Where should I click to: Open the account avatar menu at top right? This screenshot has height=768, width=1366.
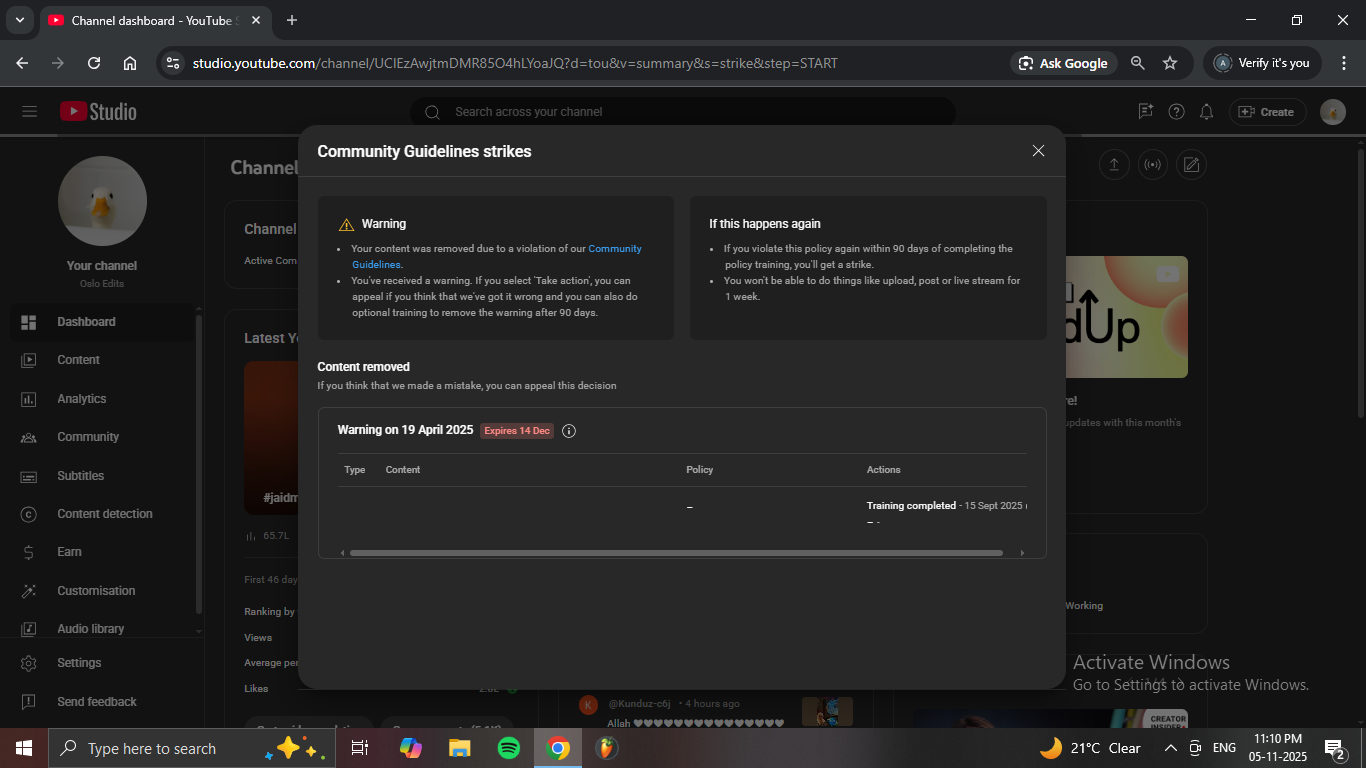tap(1332, 112)
